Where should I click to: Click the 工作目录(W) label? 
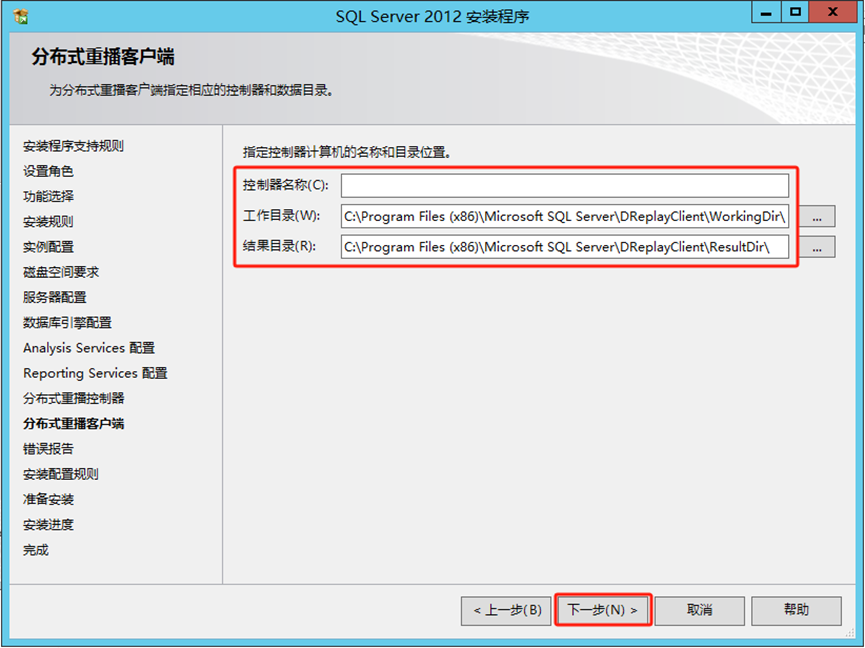(x=281, y=216)
